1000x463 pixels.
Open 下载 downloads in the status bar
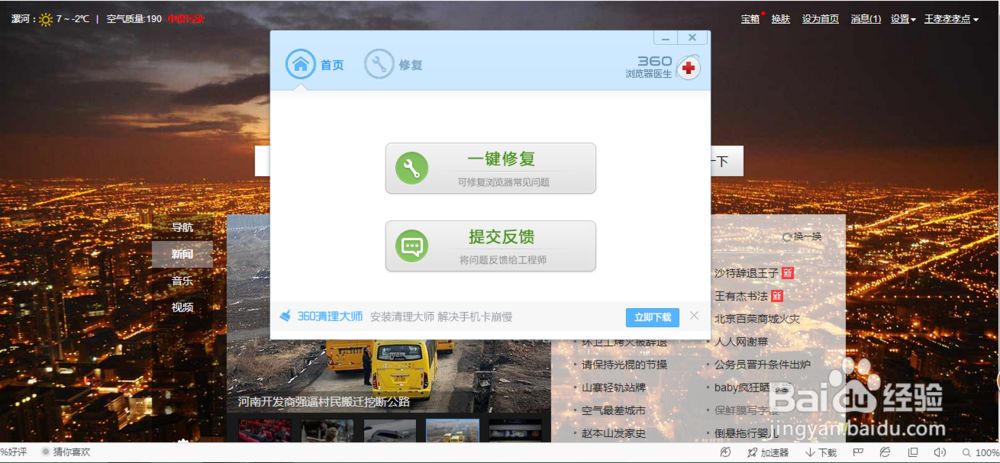point(820,453)
